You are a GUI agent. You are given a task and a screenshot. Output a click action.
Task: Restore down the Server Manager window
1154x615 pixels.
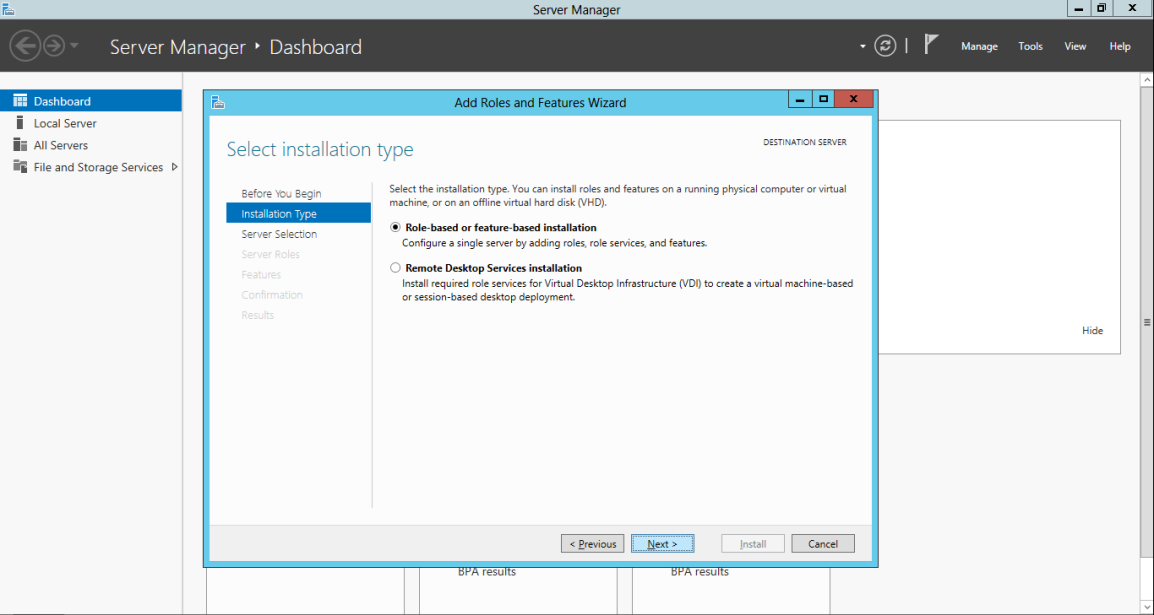coord(1102,9)
